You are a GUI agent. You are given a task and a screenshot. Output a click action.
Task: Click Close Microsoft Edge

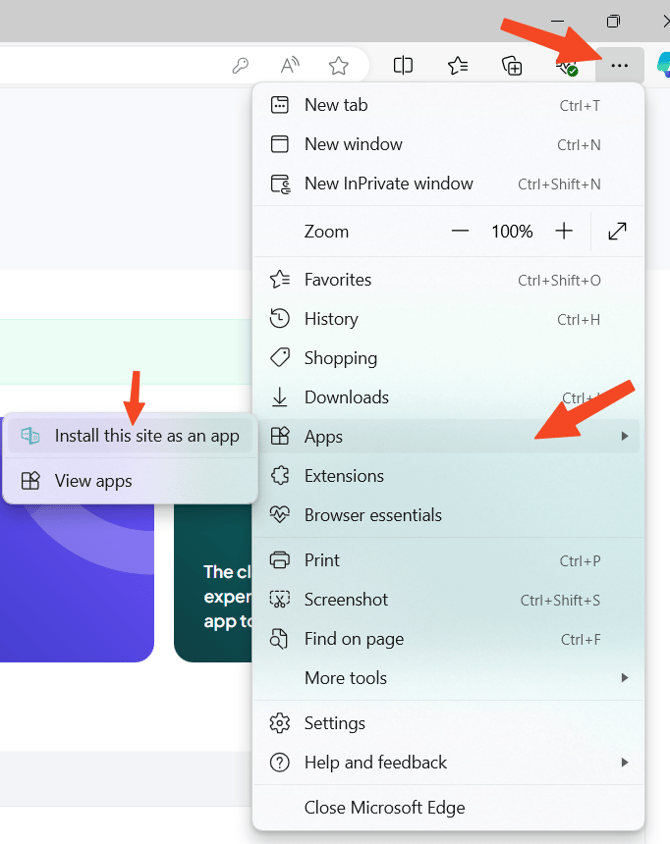click(384, 807)
